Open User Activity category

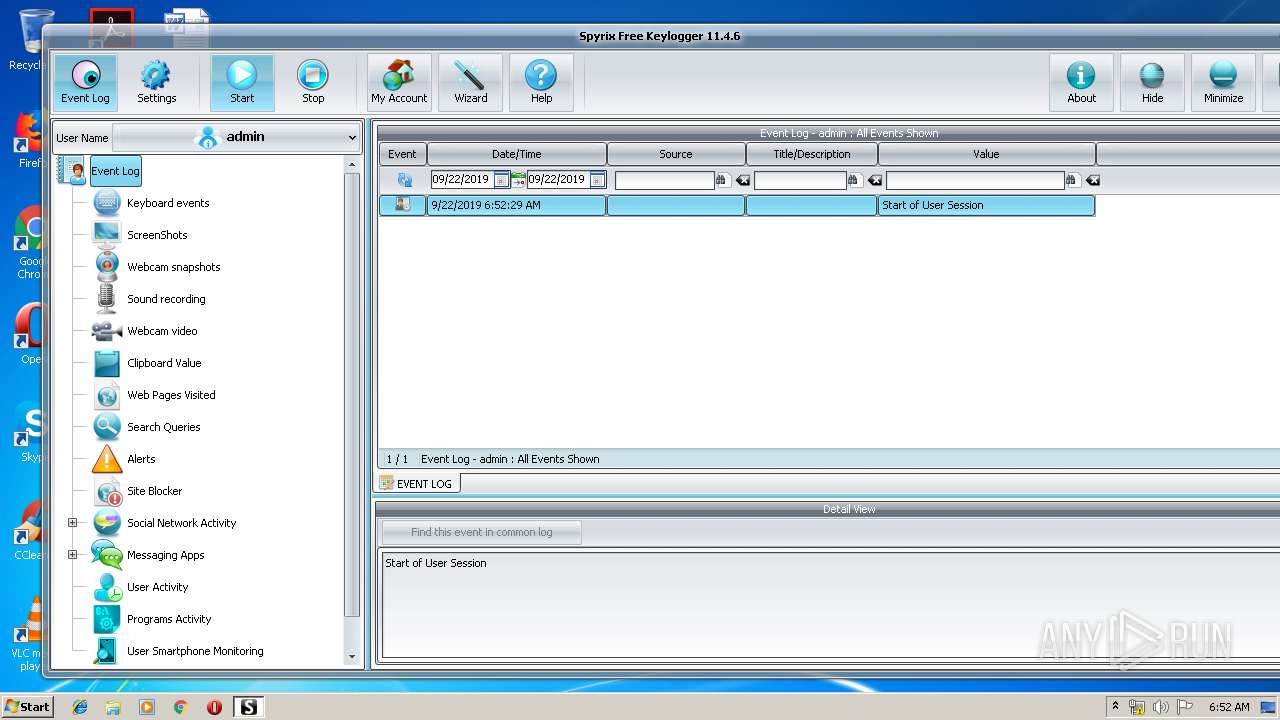click(x=157, y=587)
